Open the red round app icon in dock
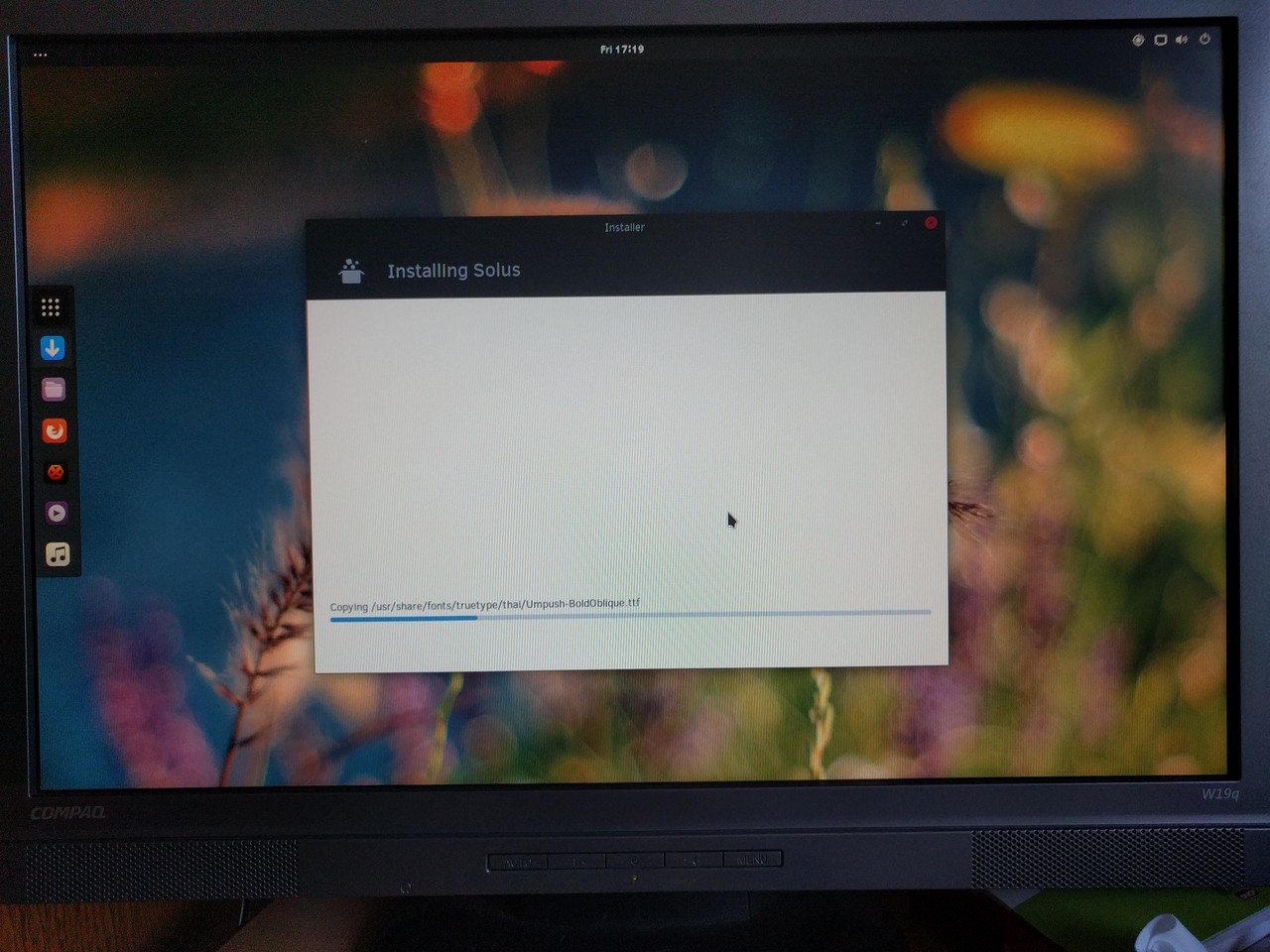This screenshot has height=952, width=1270. [56, 472]
